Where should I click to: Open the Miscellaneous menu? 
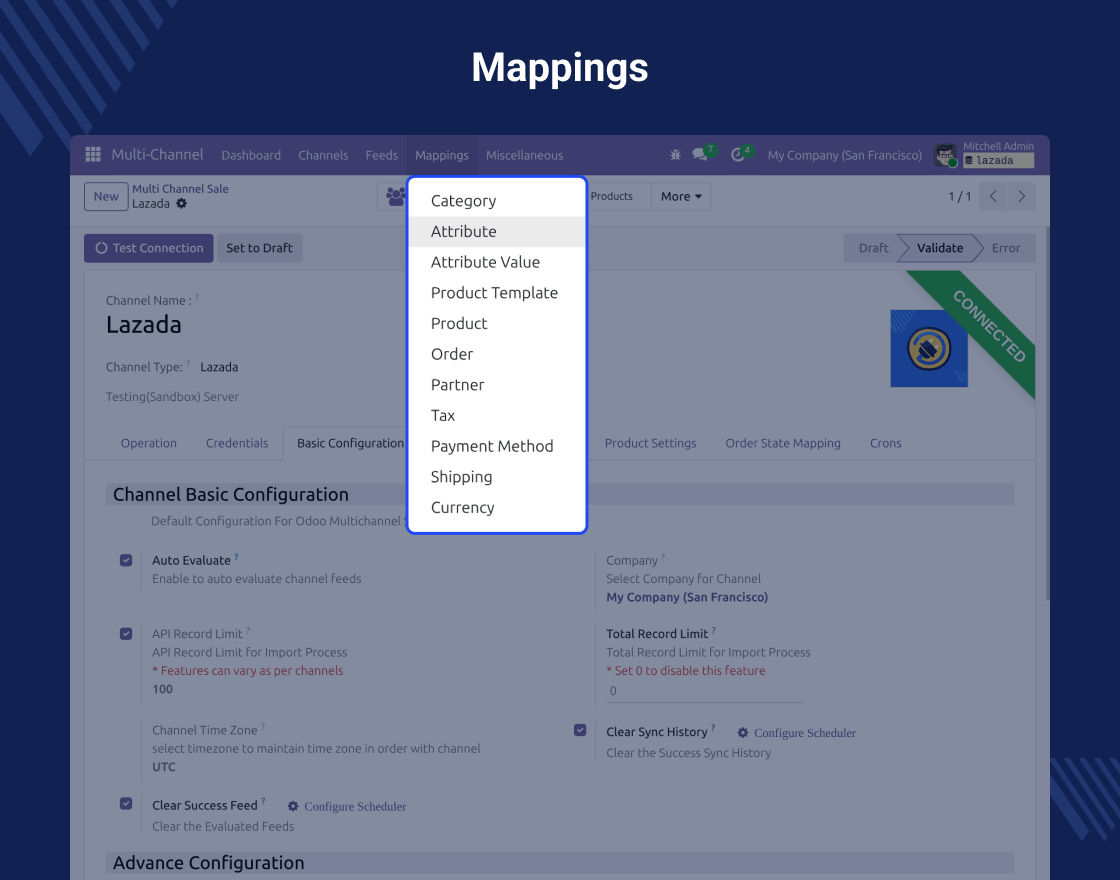pyautogui.click(x=524, y=155)
